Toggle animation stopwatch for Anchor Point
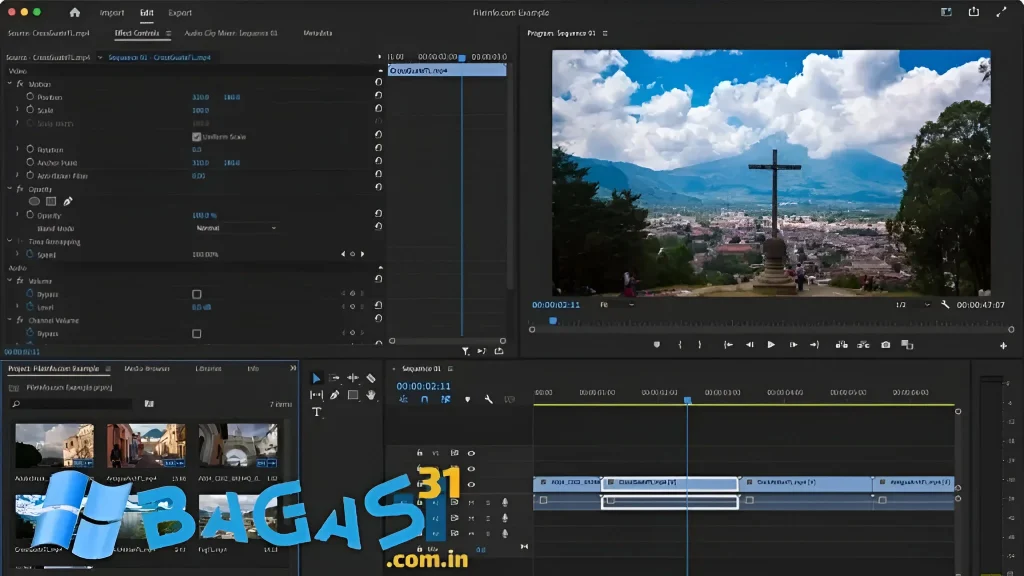 click(x=30, y=162)
